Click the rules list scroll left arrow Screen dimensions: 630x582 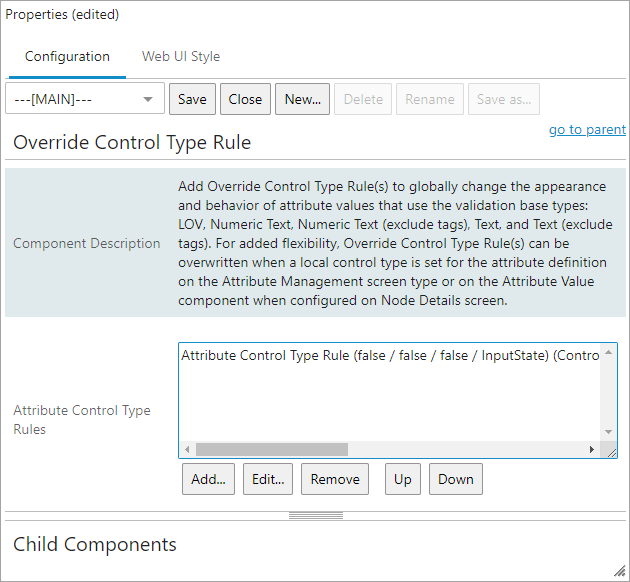(x=187, y=449)
